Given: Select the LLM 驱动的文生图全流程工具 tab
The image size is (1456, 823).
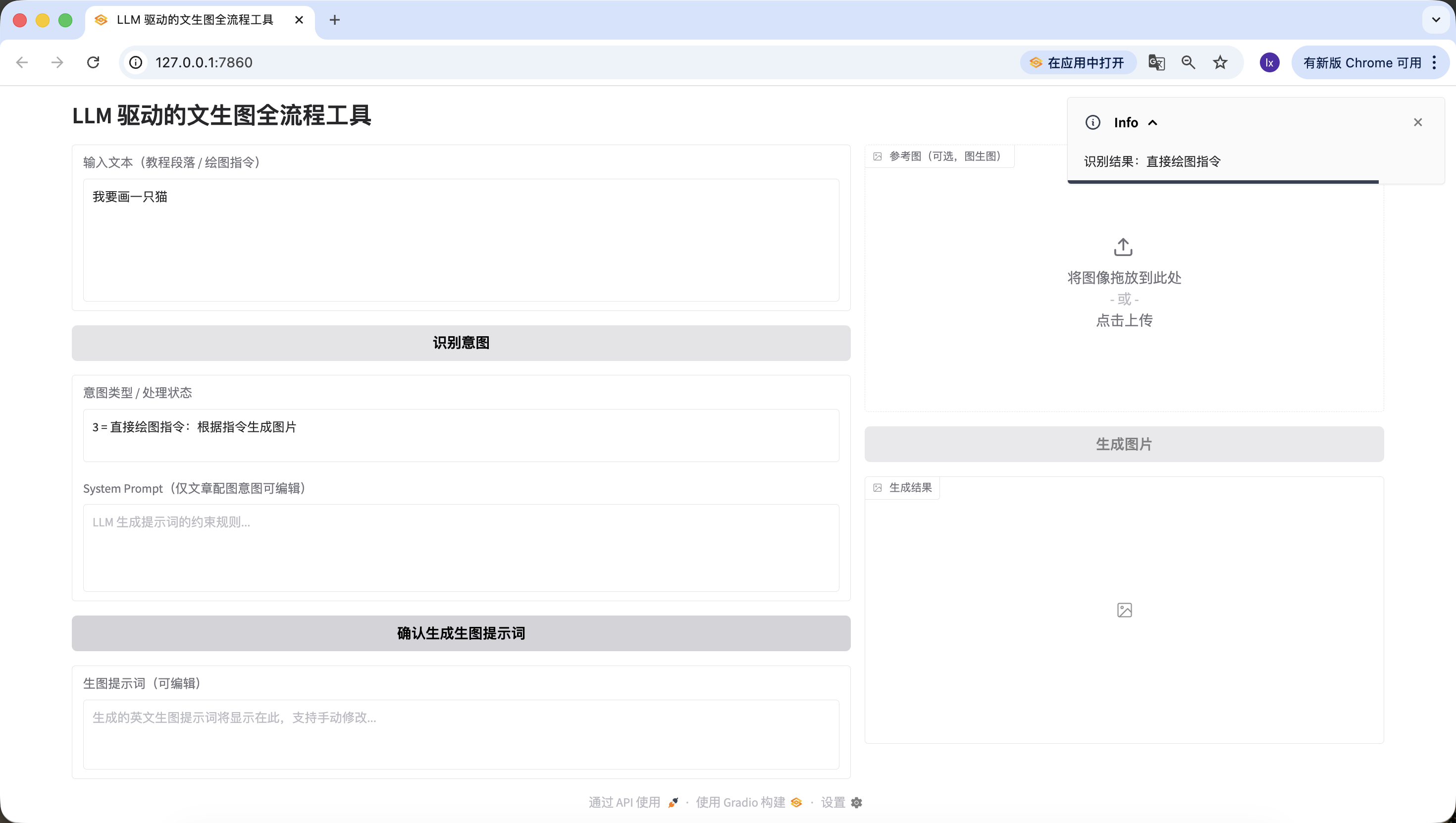Looking at the screenshot, I should click(195, 20).
